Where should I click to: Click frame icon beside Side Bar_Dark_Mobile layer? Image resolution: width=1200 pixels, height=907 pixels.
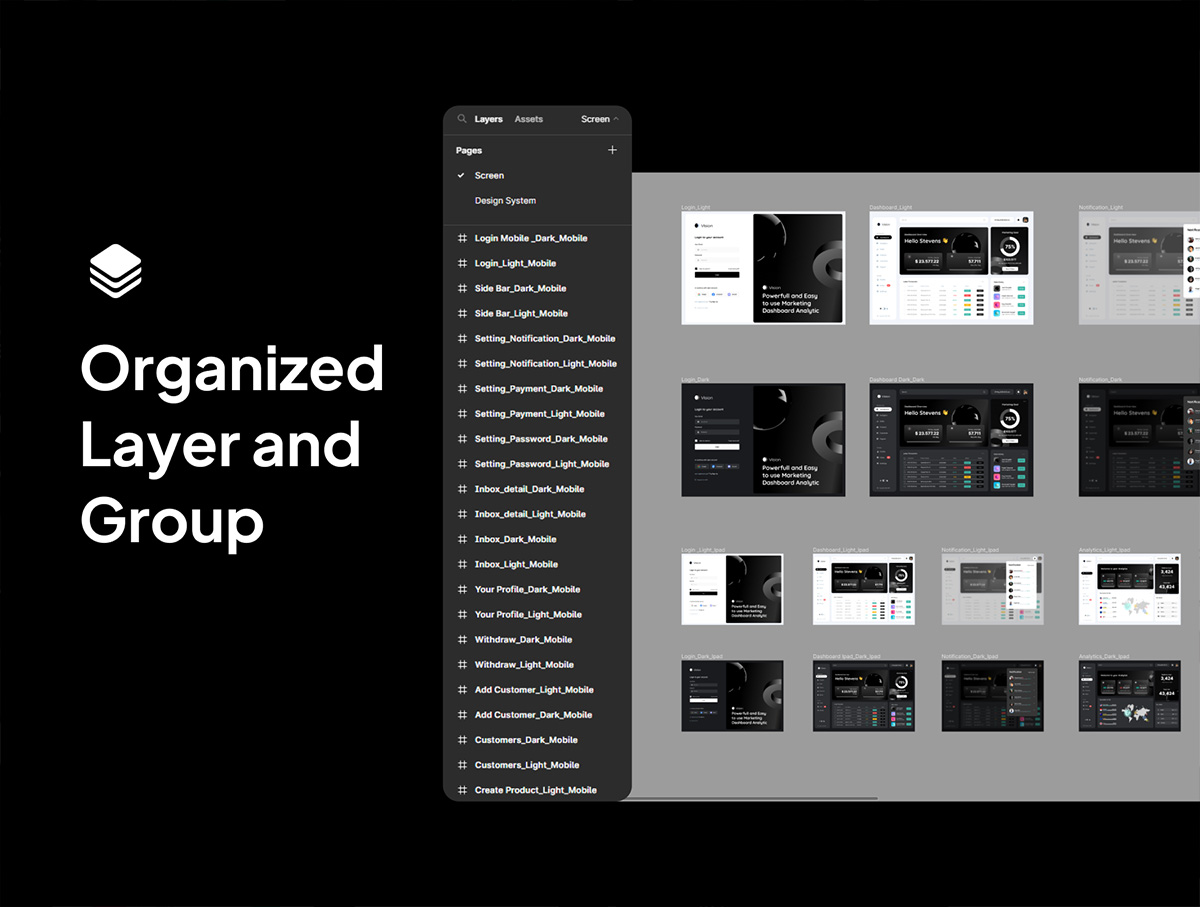click(462, 289)
